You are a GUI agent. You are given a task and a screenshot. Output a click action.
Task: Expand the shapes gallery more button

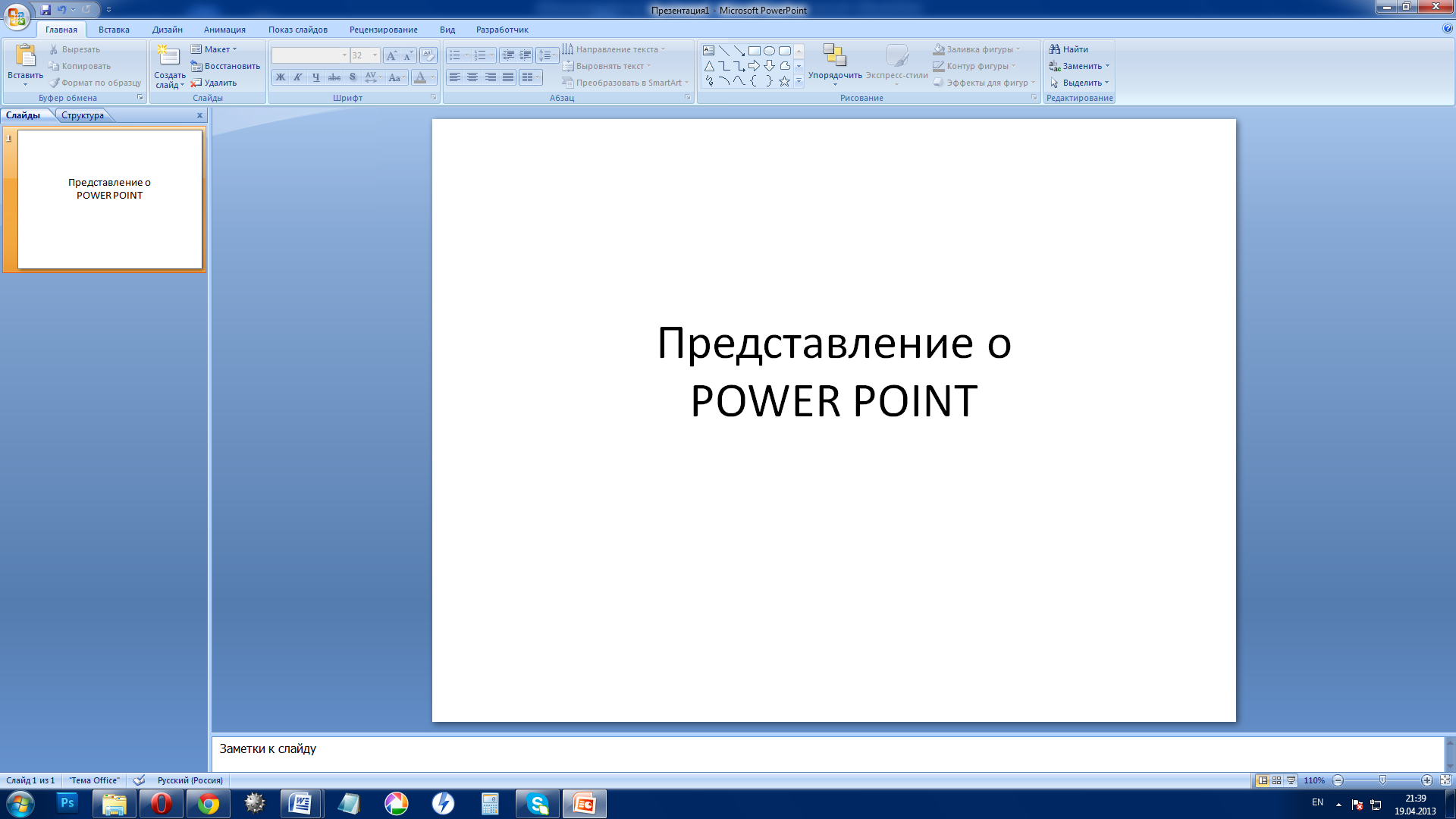click(x=799, y=81)
